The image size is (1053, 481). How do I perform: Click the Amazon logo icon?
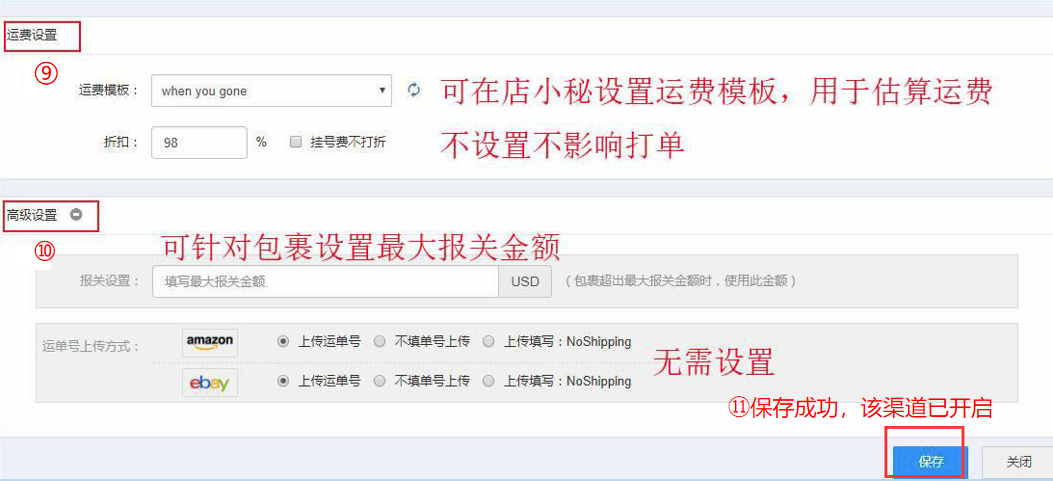pos(210,342)
